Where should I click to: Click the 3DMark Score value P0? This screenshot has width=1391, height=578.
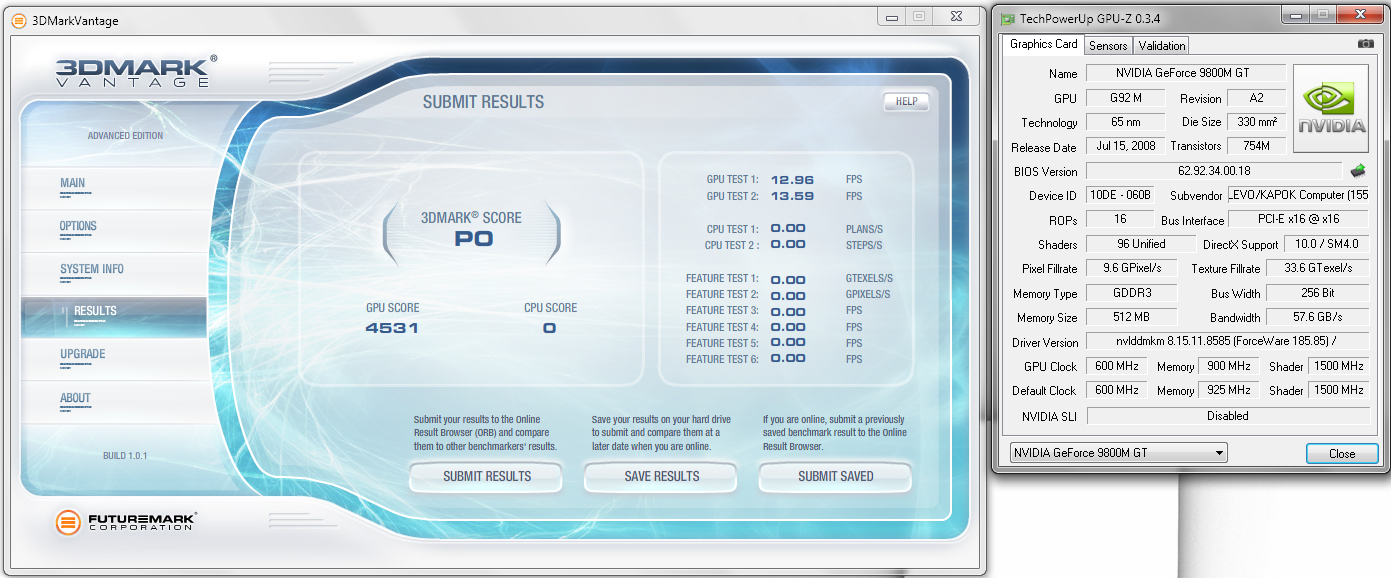tap(473, 239)
